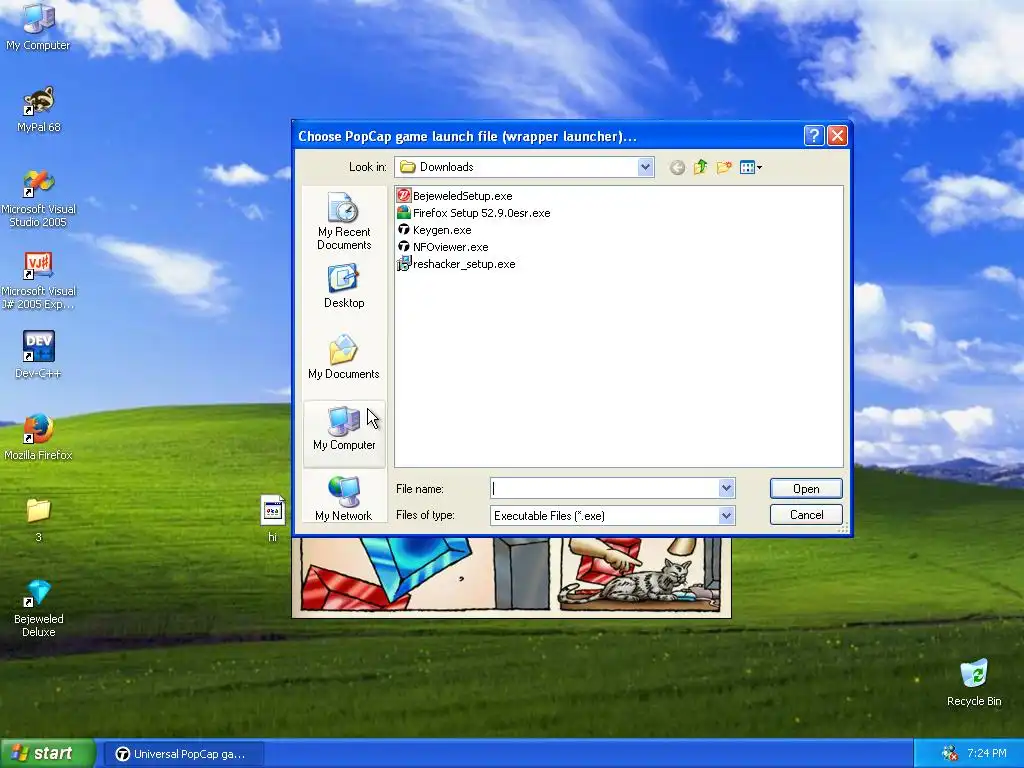This screenshot has width=1024, height=768.
Task: Close the file chooser dialog
Action: (x=837, y=135)
